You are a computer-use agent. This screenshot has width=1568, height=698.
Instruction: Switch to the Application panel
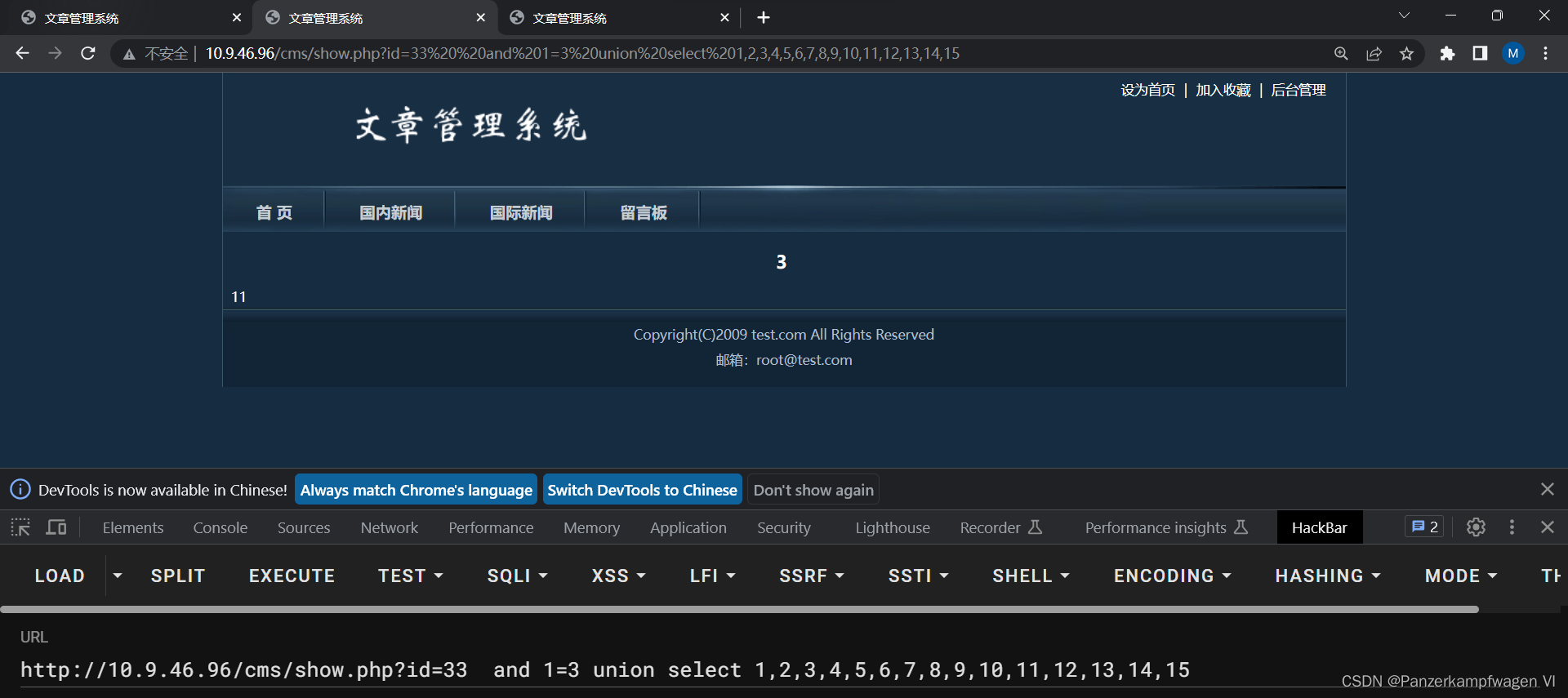pos(688,528)
